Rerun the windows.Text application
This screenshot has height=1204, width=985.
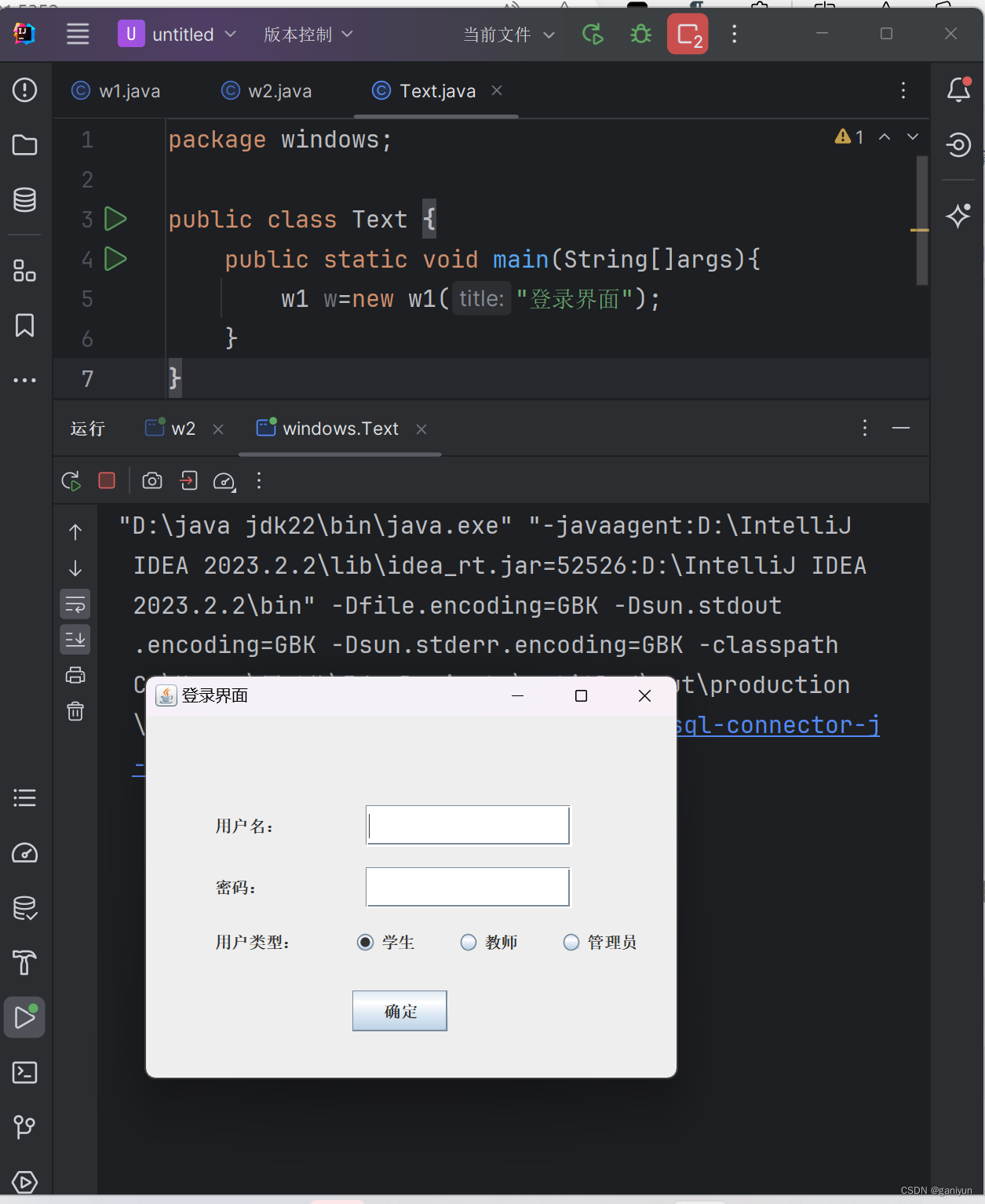(70, 480)
